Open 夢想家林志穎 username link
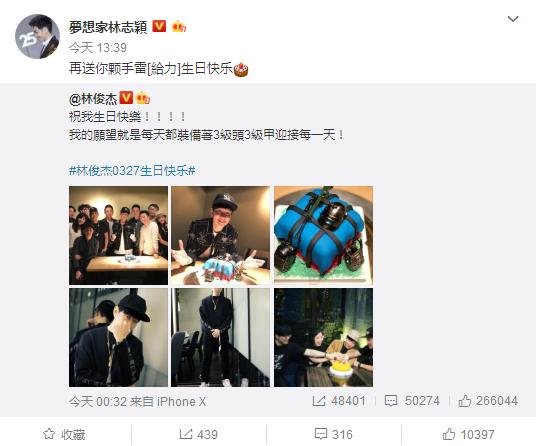The image size is (536, 446). coord(108,27)
